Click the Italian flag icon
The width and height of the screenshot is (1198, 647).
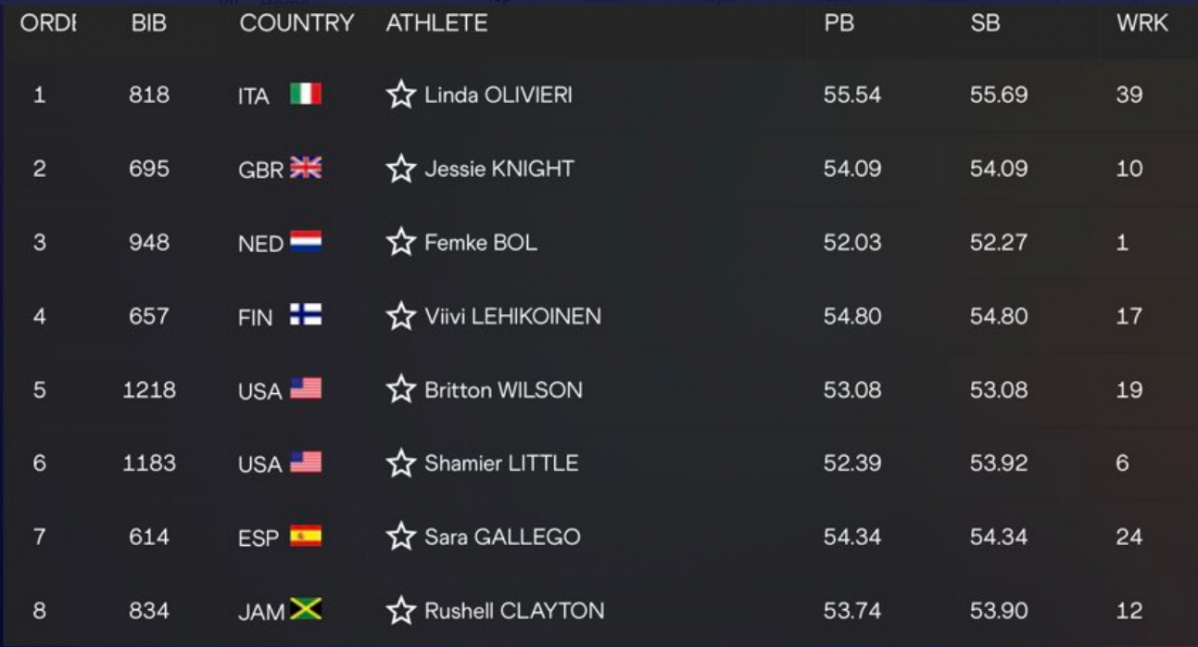[x=306, y=94]
